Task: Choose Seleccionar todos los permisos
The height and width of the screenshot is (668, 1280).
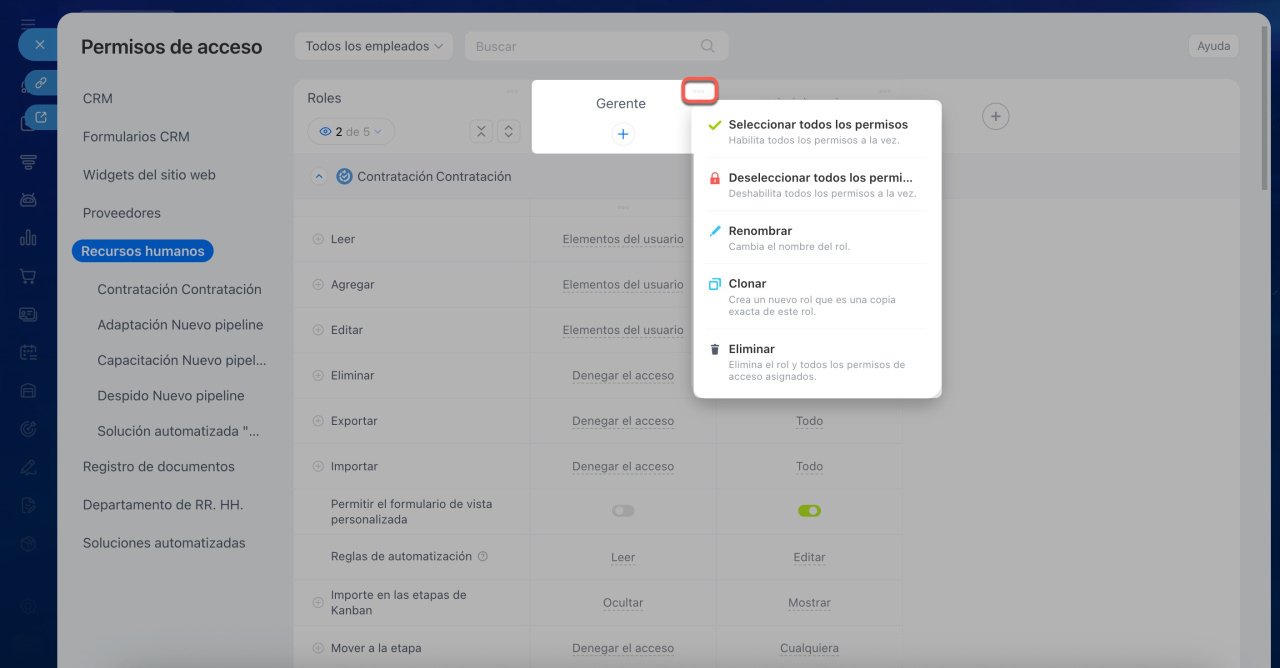Action: [817, 125]
